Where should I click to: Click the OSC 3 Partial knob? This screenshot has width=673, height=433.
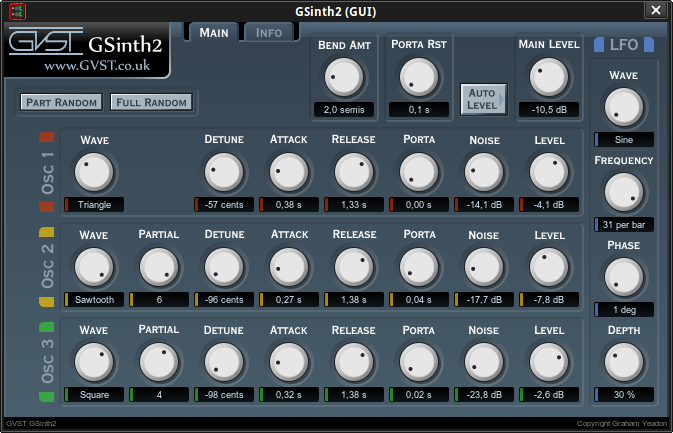159,362
